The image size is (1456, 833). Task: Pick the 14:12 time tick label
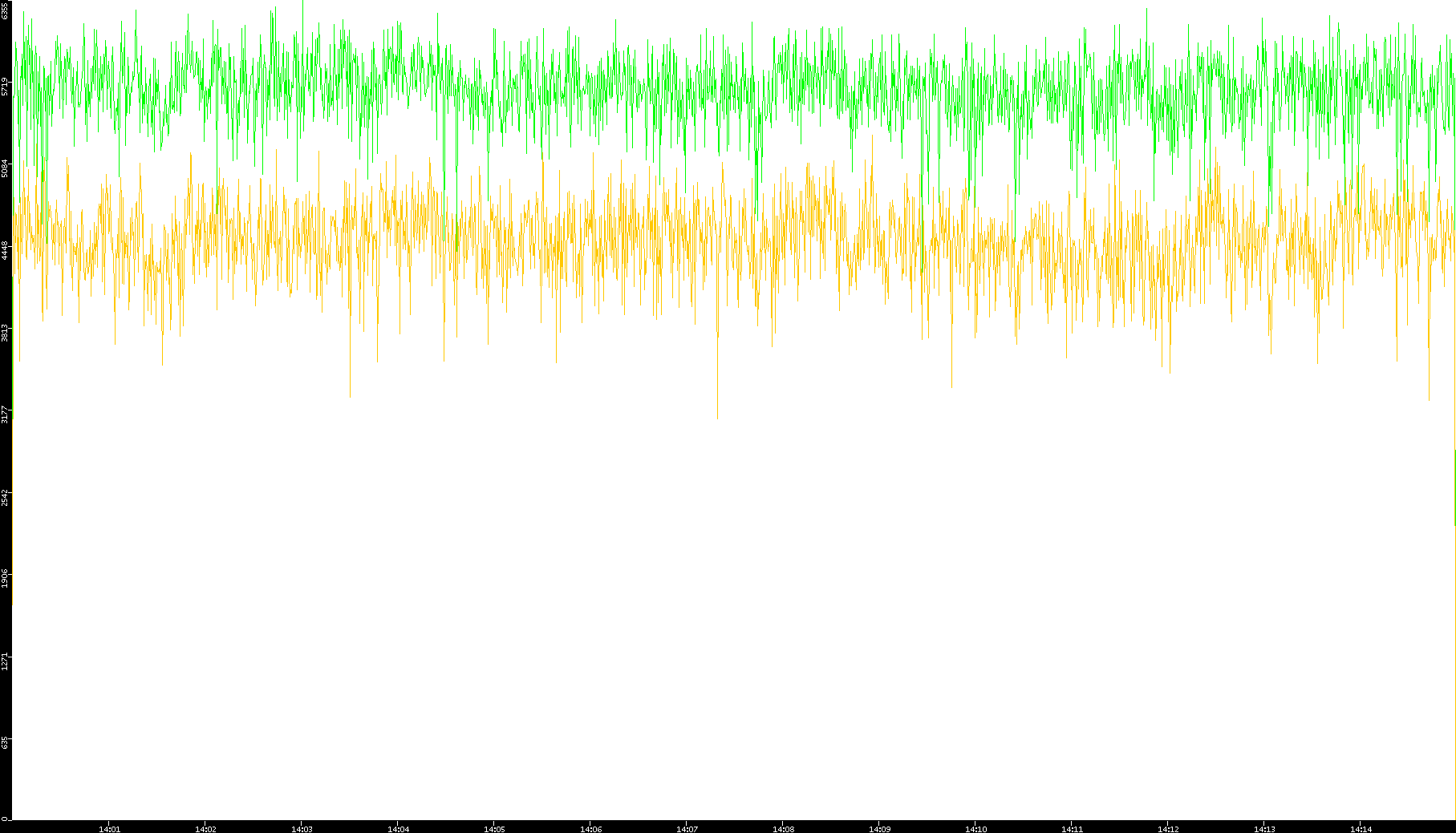pyautogui.click(x=1168, y=829)
